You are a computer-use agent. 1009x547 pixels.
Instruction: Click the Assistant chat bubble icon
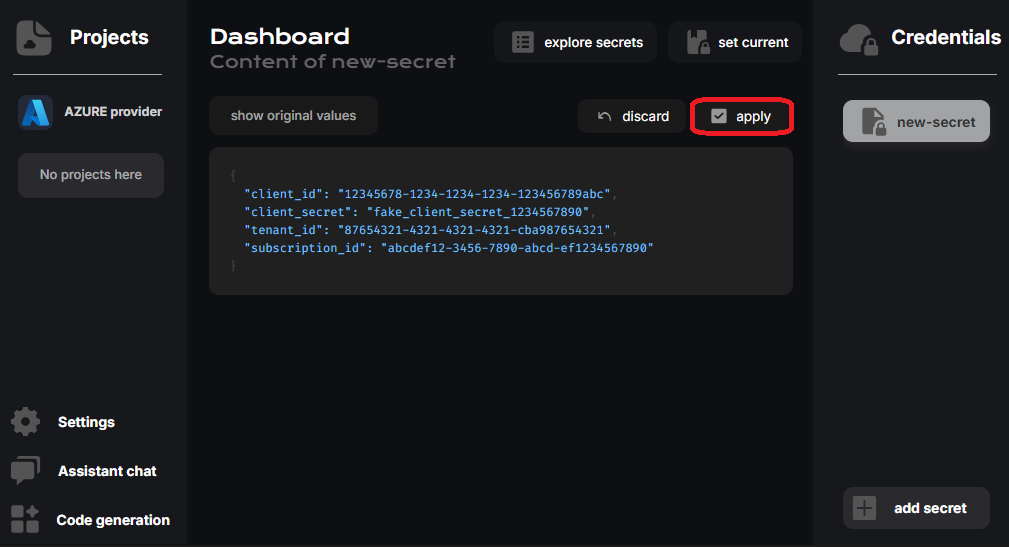pyautogui.click(x=25, y=471)
